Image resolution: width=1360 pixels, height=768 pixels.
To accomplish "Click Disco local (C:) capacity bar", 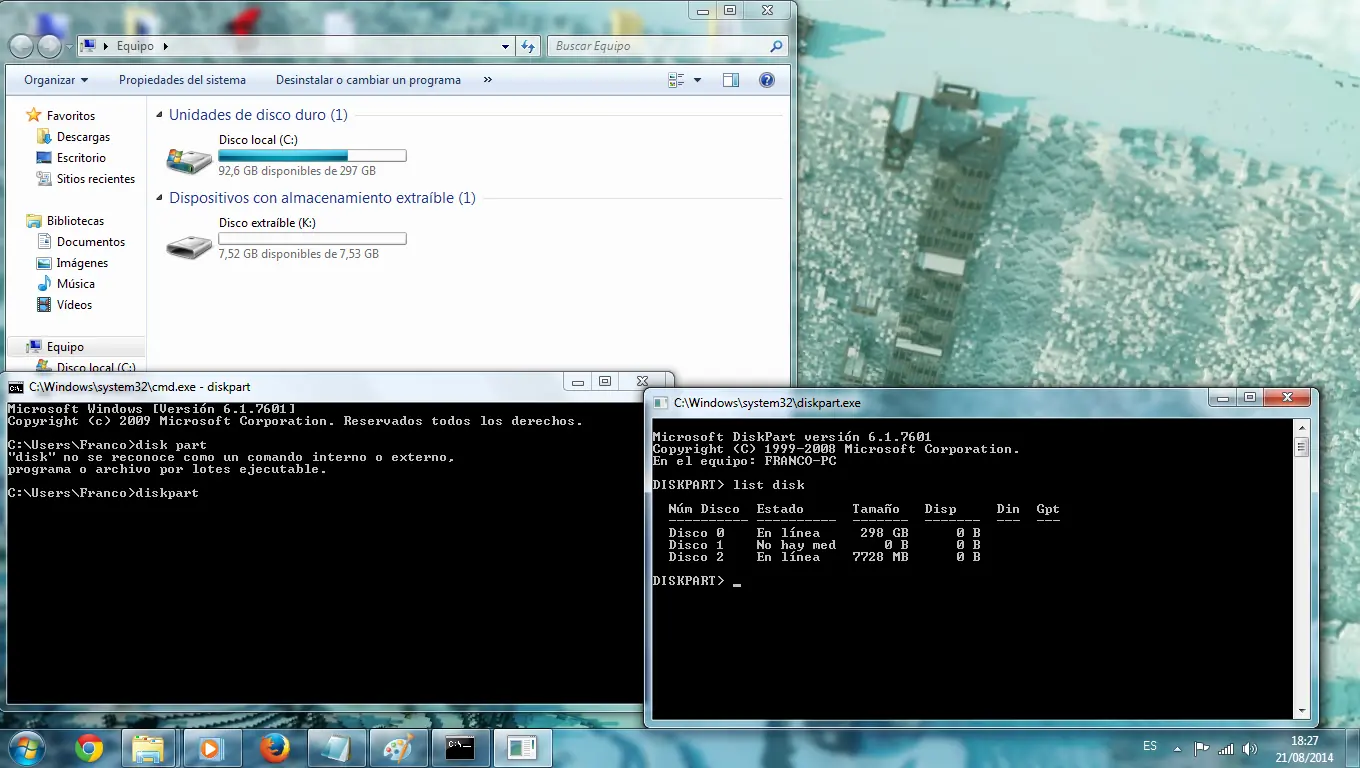I will coord(312,156).
